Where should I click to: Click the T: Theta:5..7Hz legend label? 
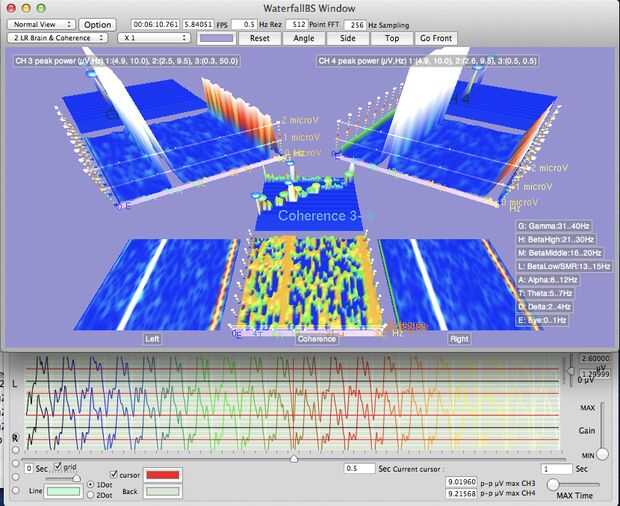[x=545, y=293]
